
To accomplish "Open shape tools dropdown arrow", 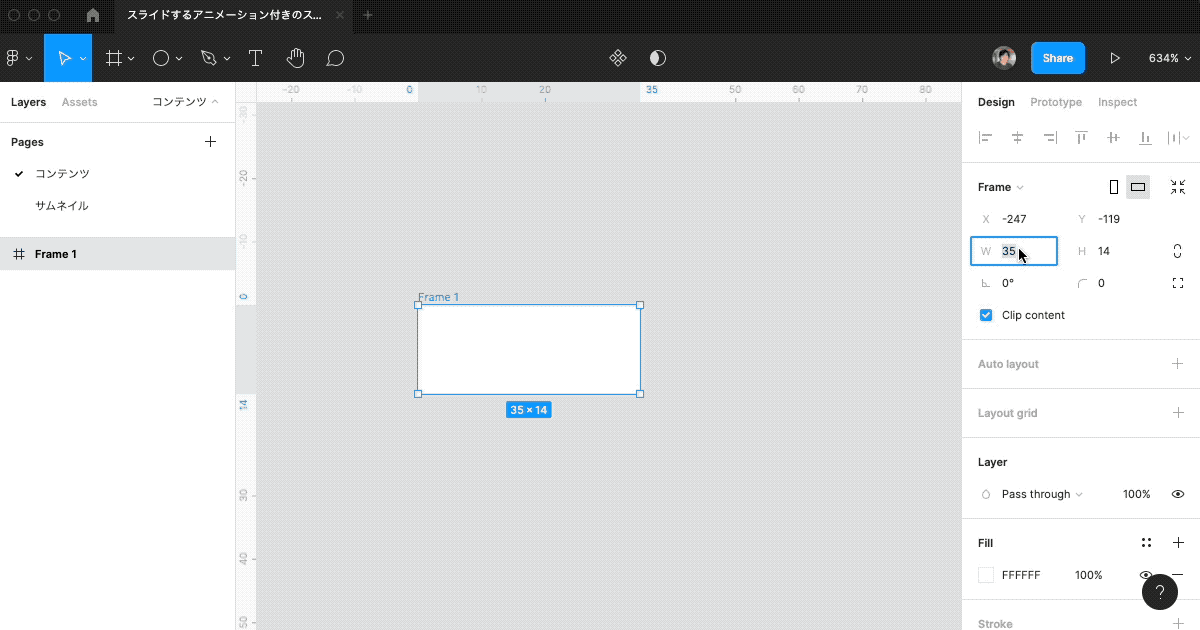I will click(x=179, y=59).
